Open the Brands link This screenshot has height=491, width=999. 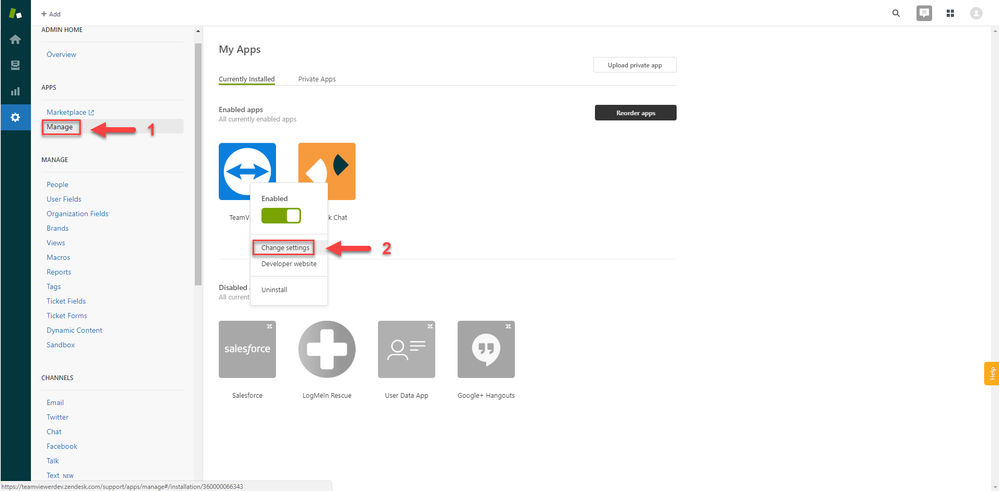coord(57,229)
